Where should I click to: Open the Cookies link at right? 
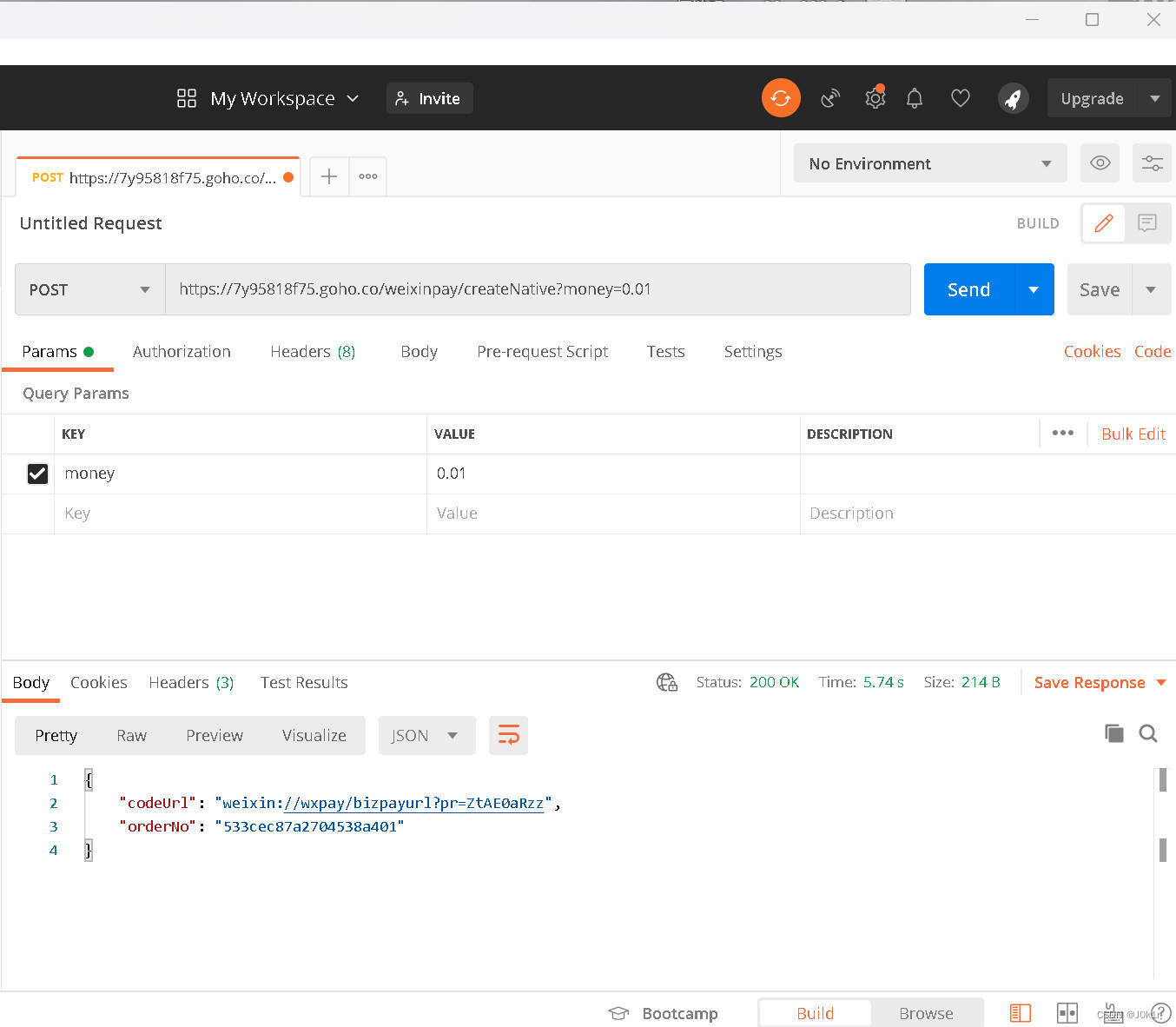click(1092, 351)
